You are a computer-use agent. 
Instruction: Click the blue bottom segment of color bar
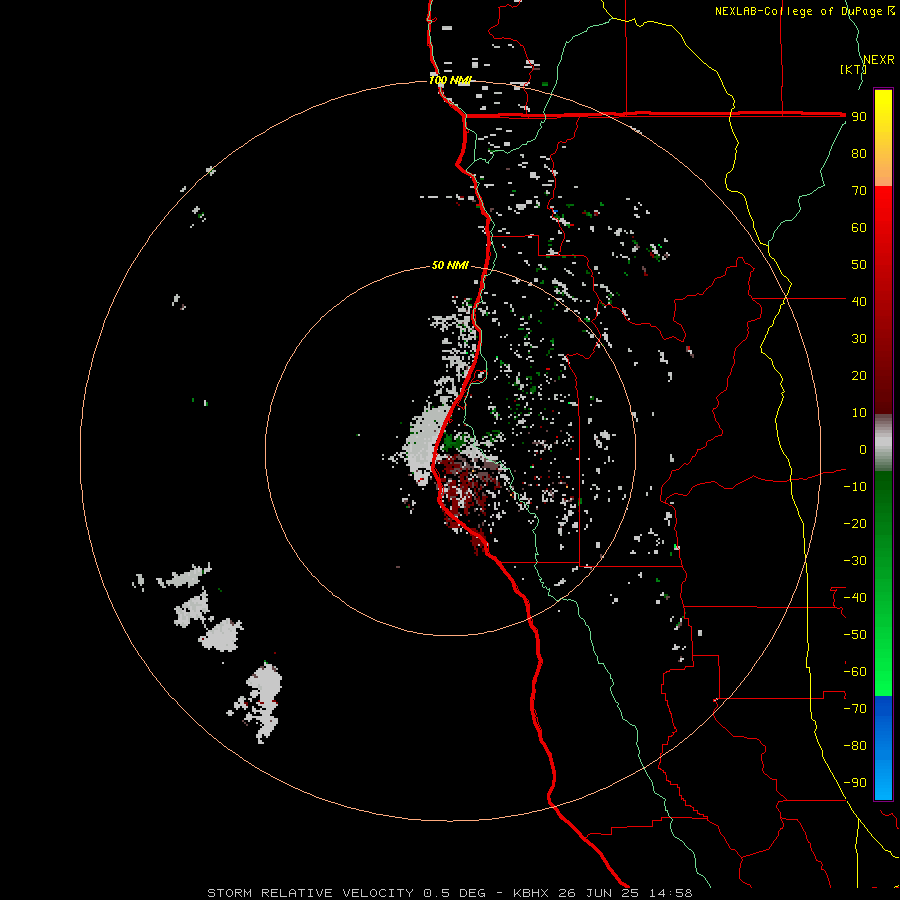point(883,748)
